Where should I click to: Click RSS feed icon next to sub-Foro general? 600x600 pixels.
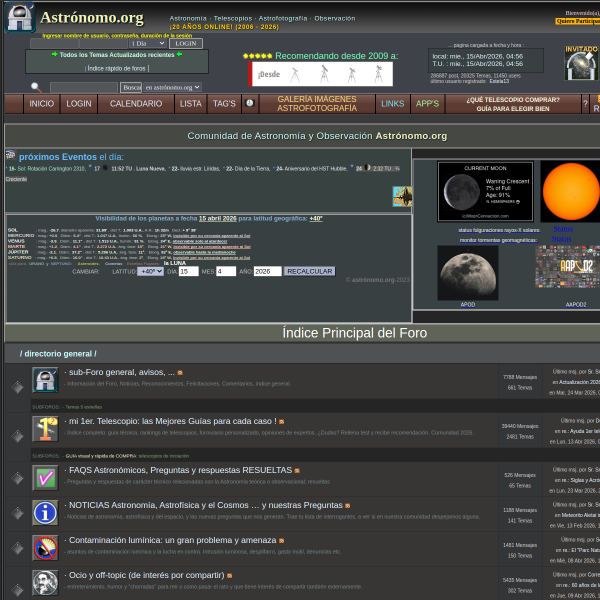pyautogui.click(x=180, y=373)
